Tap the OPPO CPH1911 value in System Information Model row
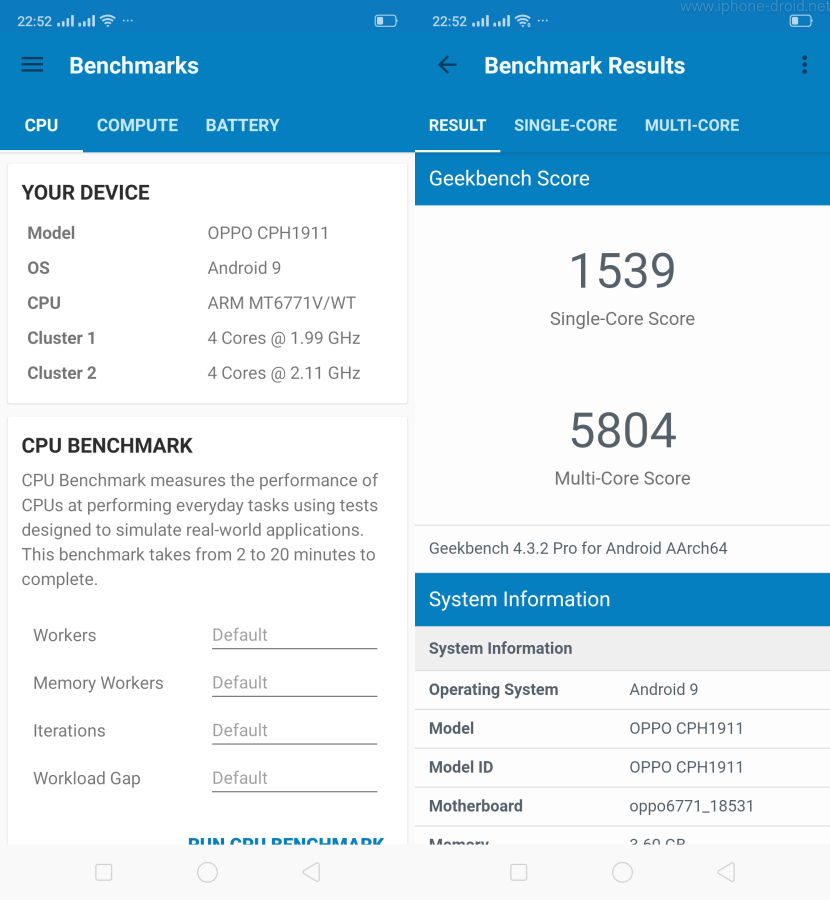Screen dimensions: 830x900 [x=686, y=728]
